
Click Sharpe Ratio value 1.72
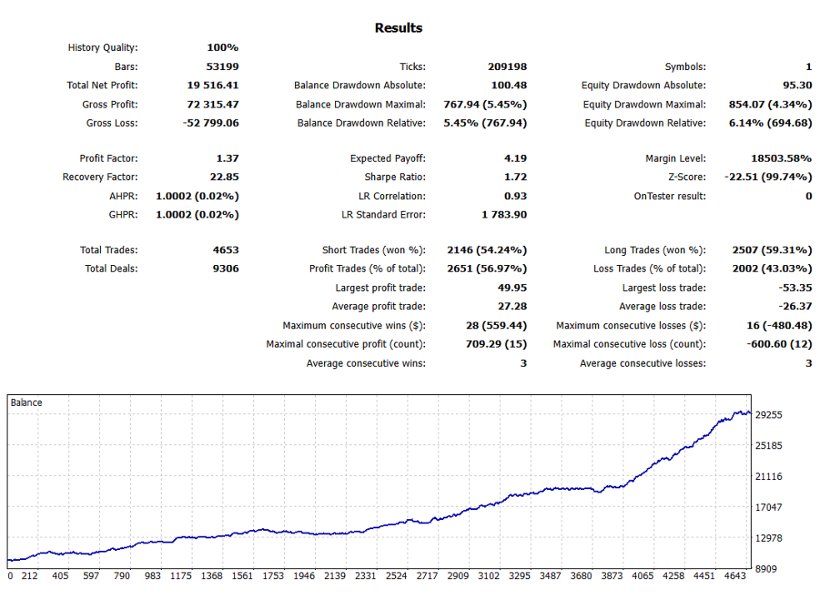(516, 177)
